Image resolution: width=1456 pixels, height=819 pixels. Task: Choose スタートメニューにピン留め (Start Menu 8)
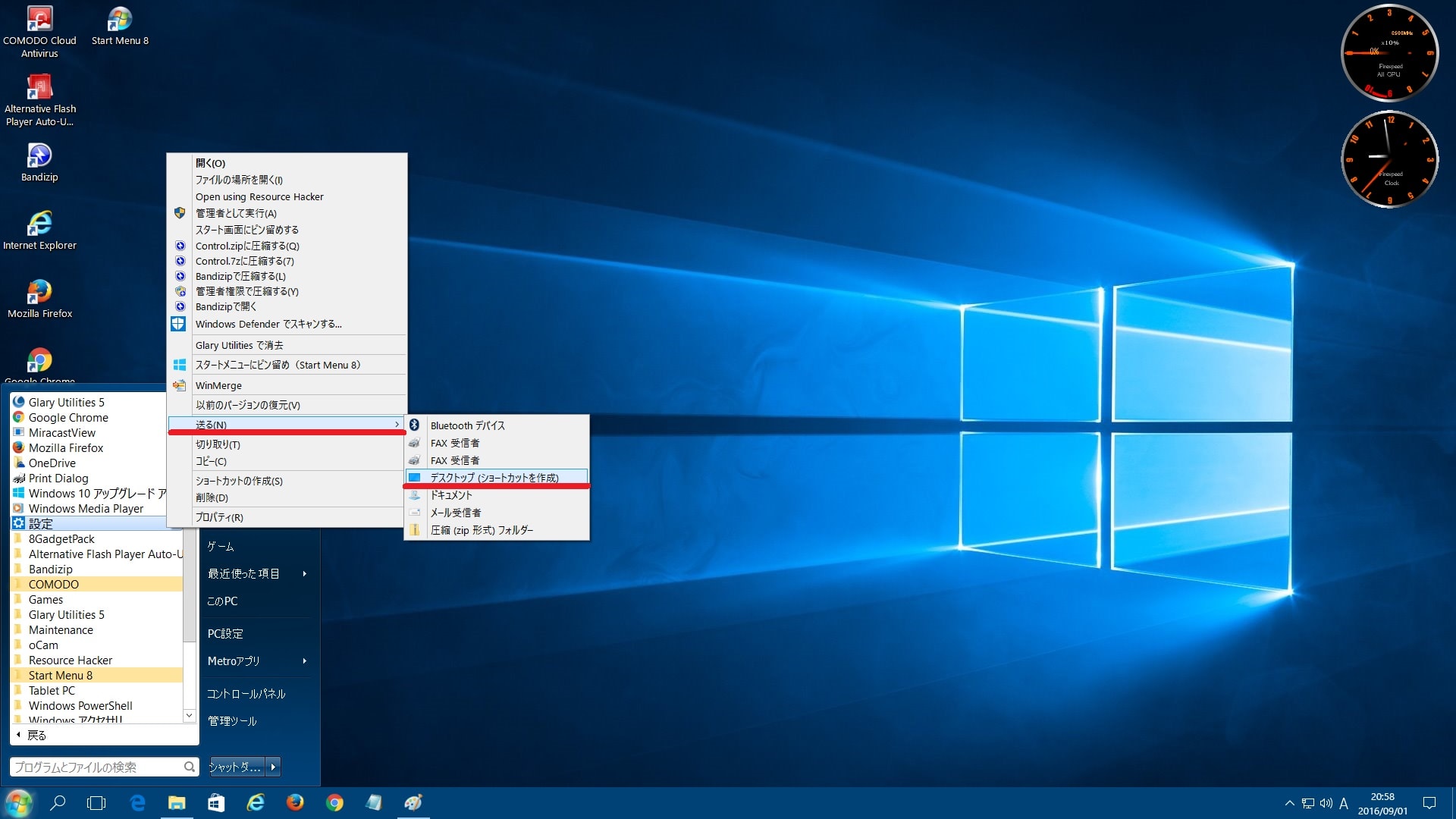(x=287, y=365)
